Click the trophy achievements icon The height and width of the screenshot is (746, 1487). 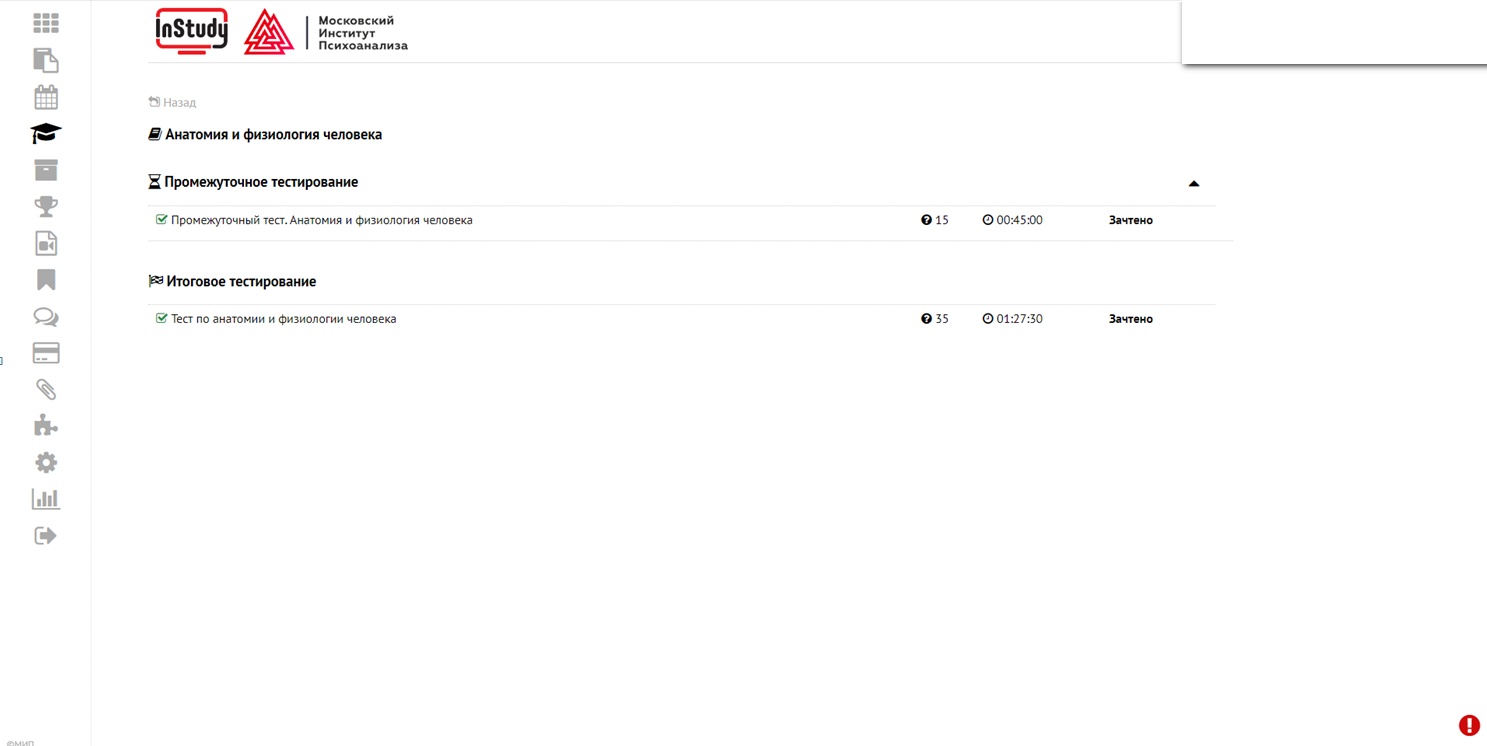click(46, 207)
